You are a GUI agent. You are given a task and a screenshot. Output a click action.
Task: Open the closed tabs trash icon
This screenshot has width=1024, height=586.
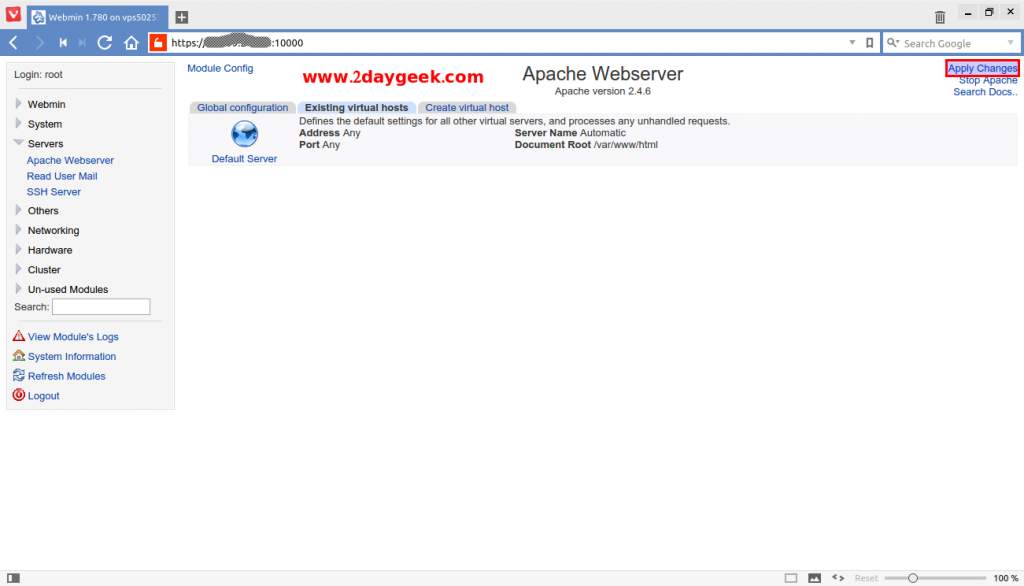pyautogui.click(x=940, y=17)
